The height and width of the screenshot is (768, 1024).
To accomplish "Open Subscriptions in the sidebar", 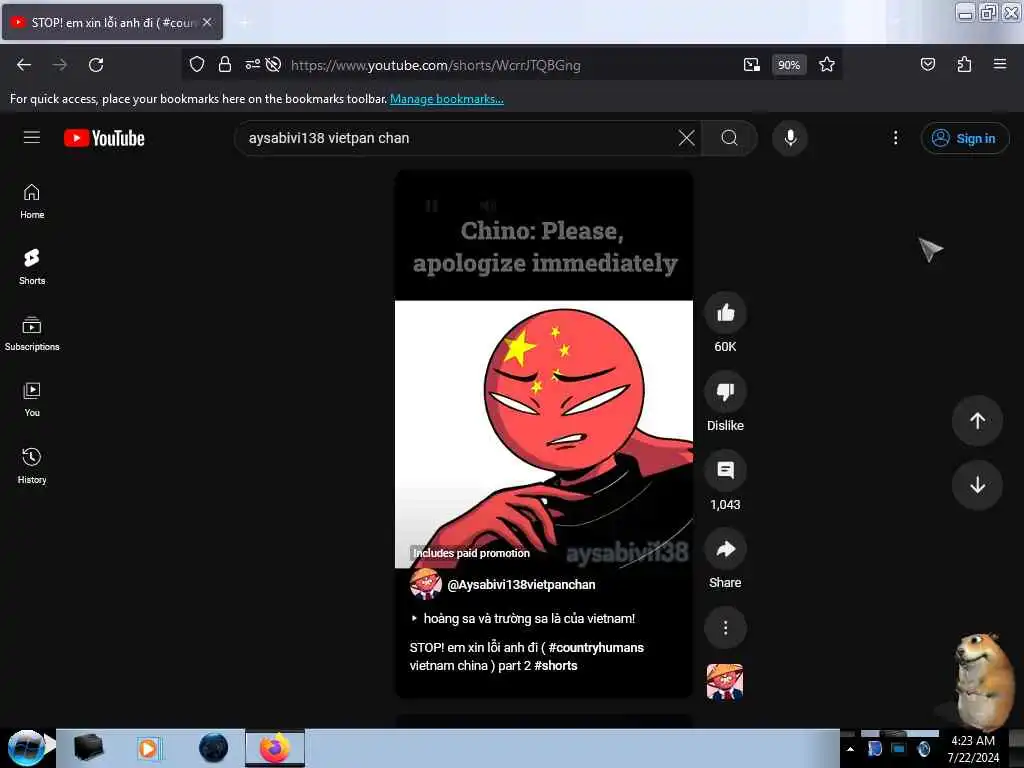I will pos(31,333).
